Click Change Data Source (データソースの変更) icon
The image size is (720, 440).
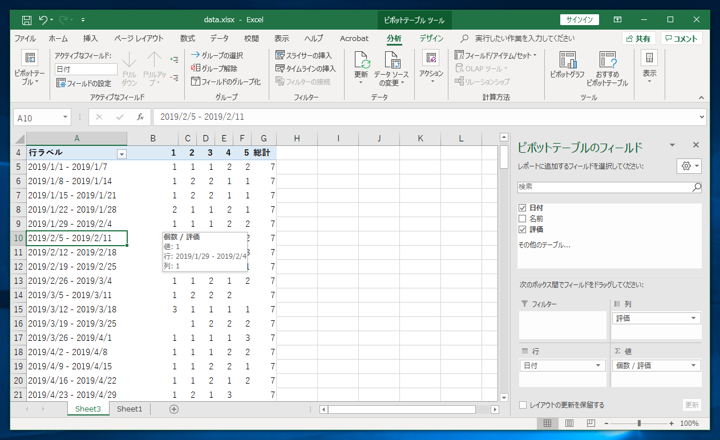[391, 60]
